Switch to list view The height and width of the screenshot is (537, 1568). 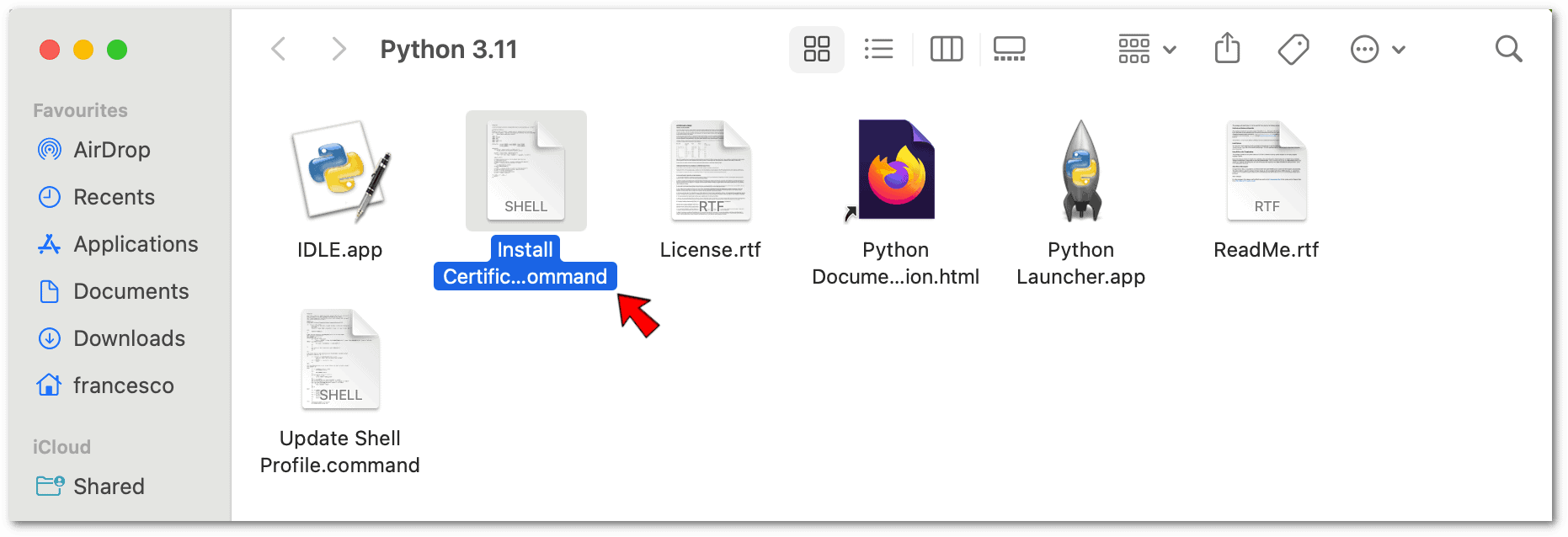(878, 50)
